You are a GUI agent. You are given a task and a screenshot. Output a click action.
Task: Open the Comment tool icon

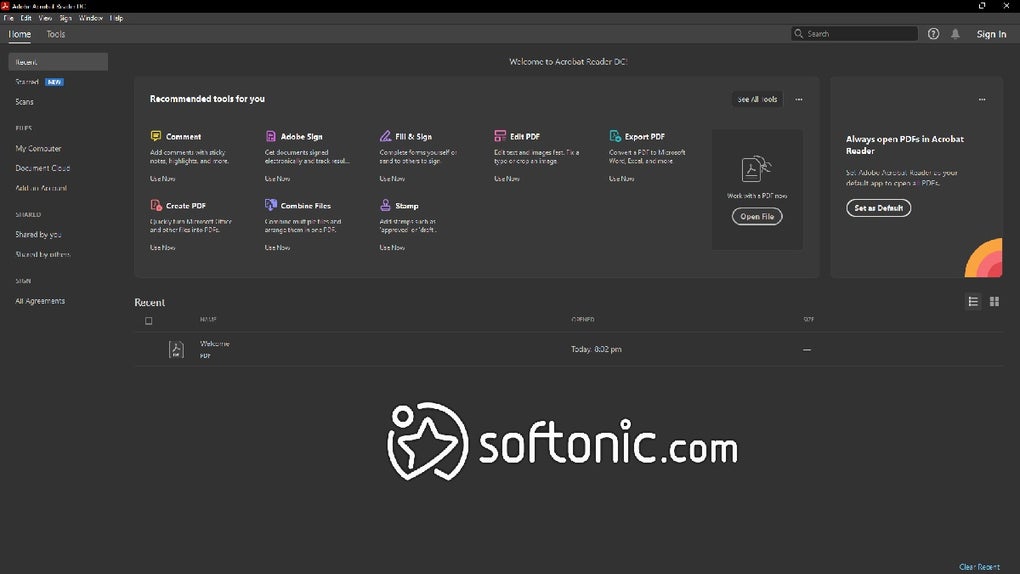pyautogui.click(x=155, y=136)
